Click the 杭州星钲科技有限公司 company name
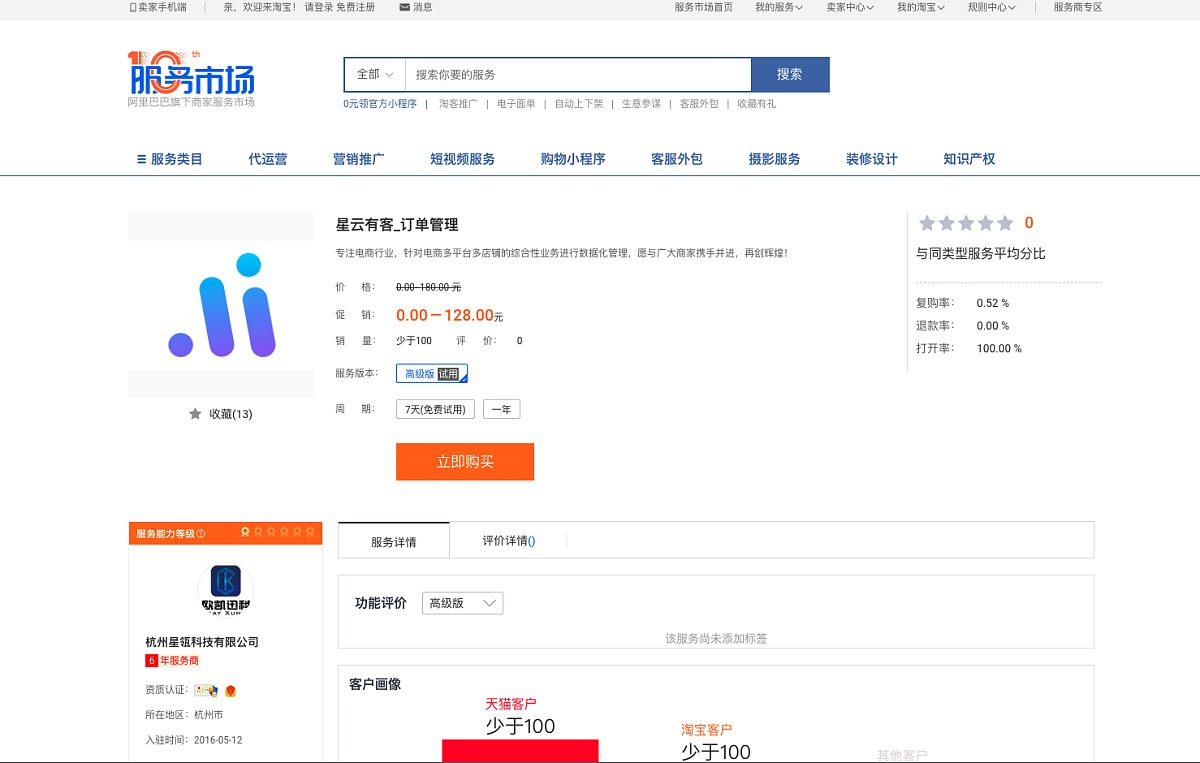This screenshot has height=763, width=1200. coord(202,642)
